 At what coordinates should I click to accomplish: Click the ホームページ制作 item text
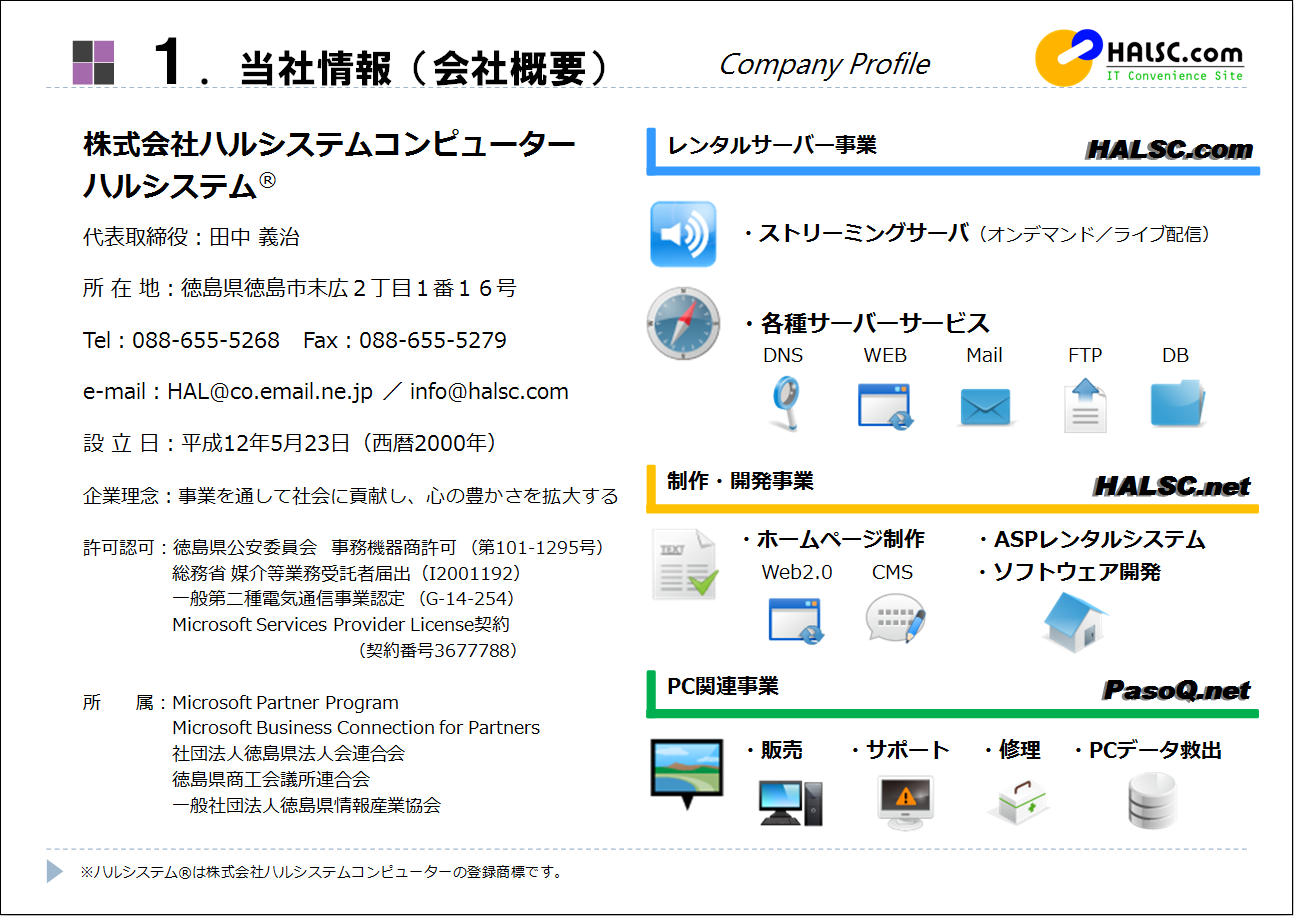point(840,539)
